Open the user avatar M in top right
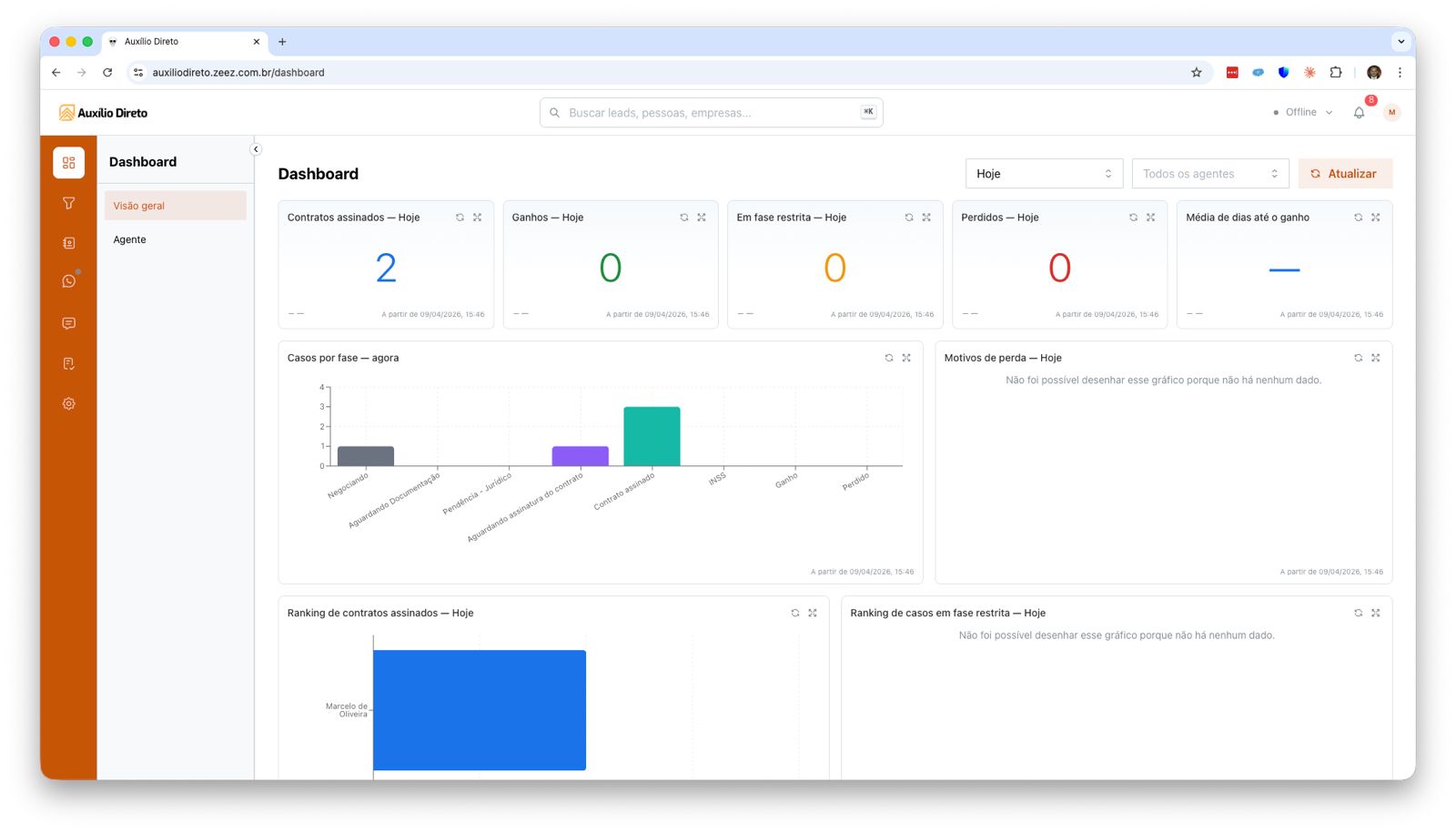This screenshot has height=833, width=1456. (1391, 112)
